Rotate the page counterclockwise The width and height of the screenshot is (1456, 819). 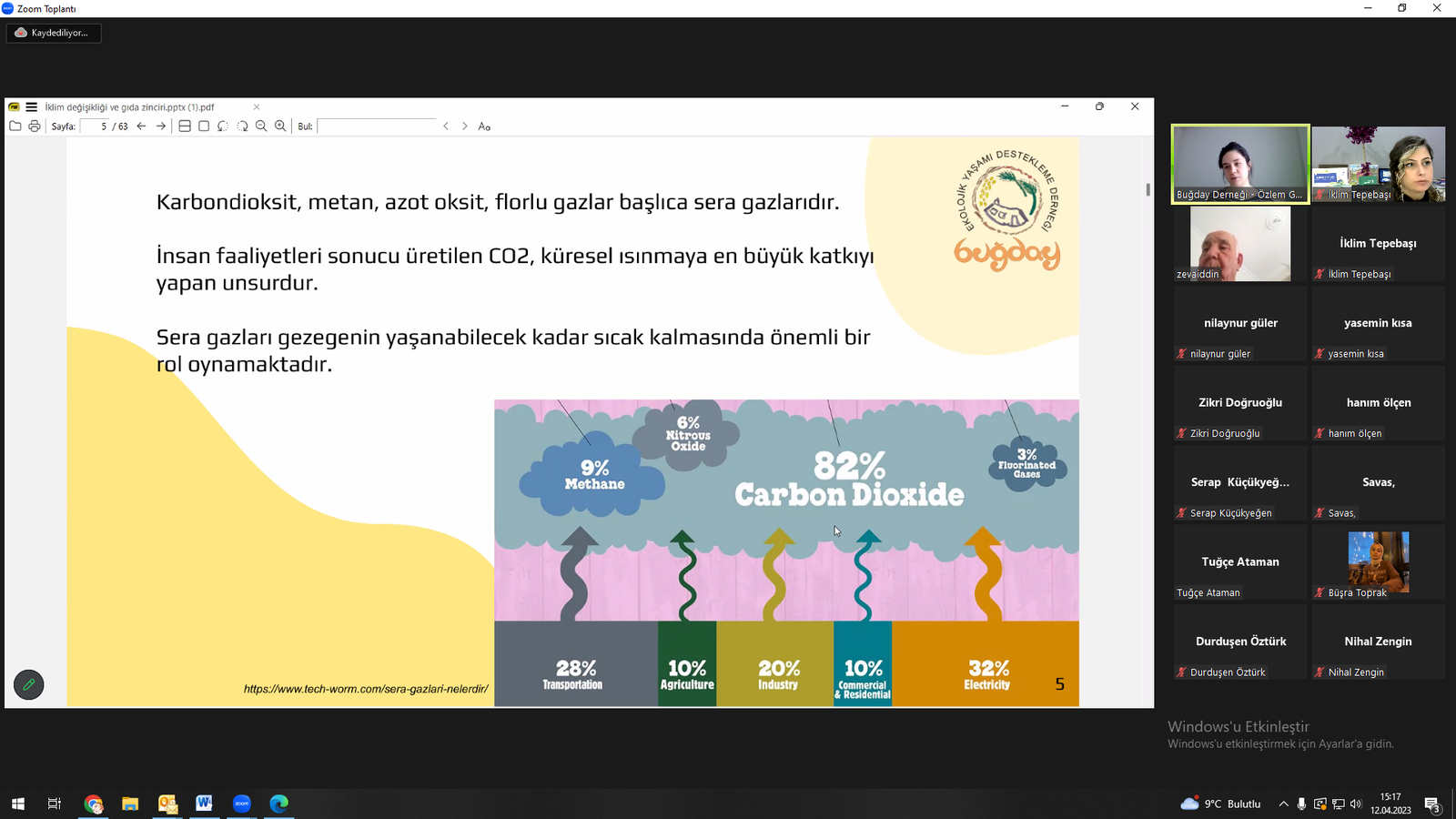pyautogui.click(x=223, y=126)
